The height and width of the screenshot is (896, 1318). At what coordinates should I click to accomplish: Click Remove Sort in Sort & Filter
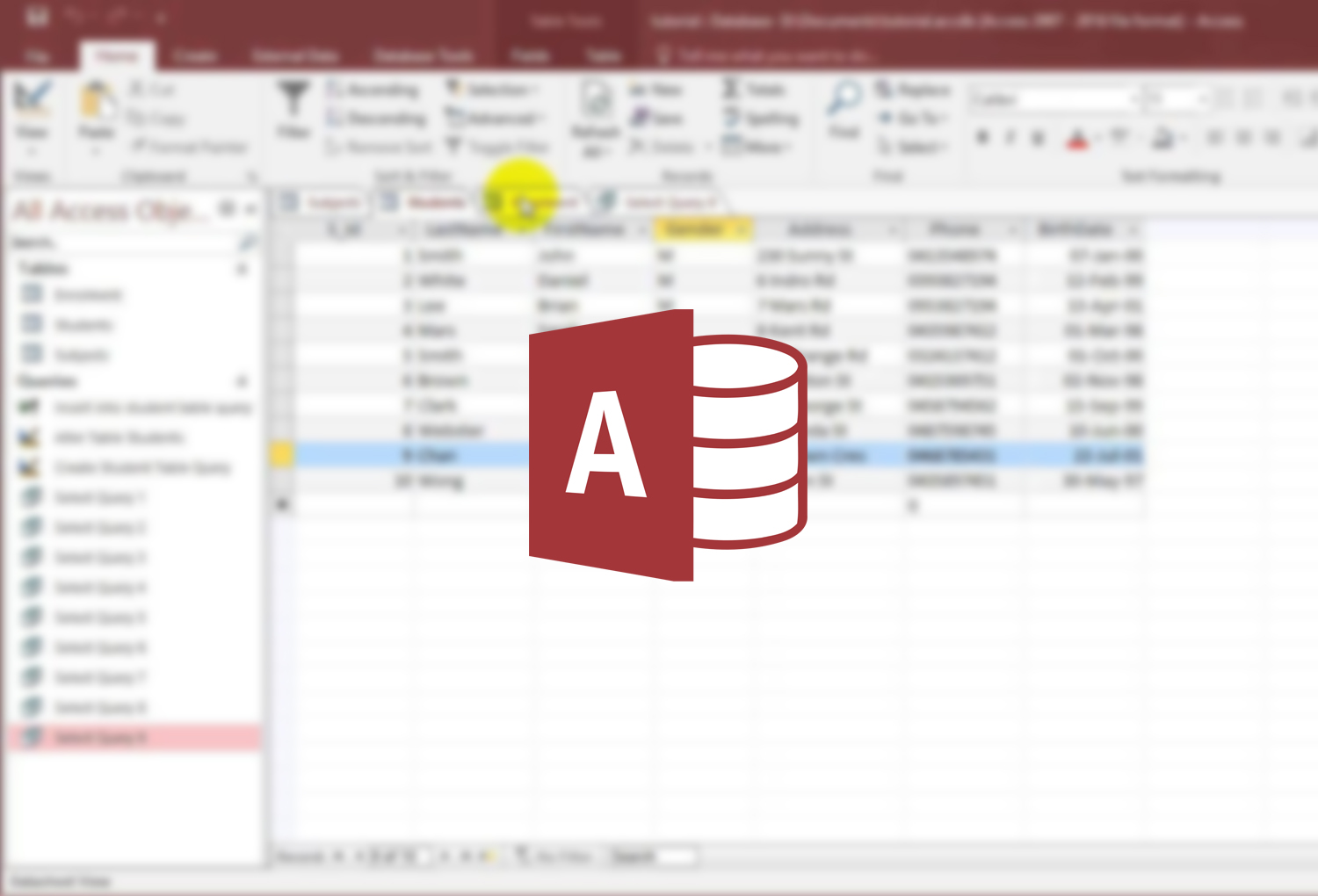click(379, 147)
